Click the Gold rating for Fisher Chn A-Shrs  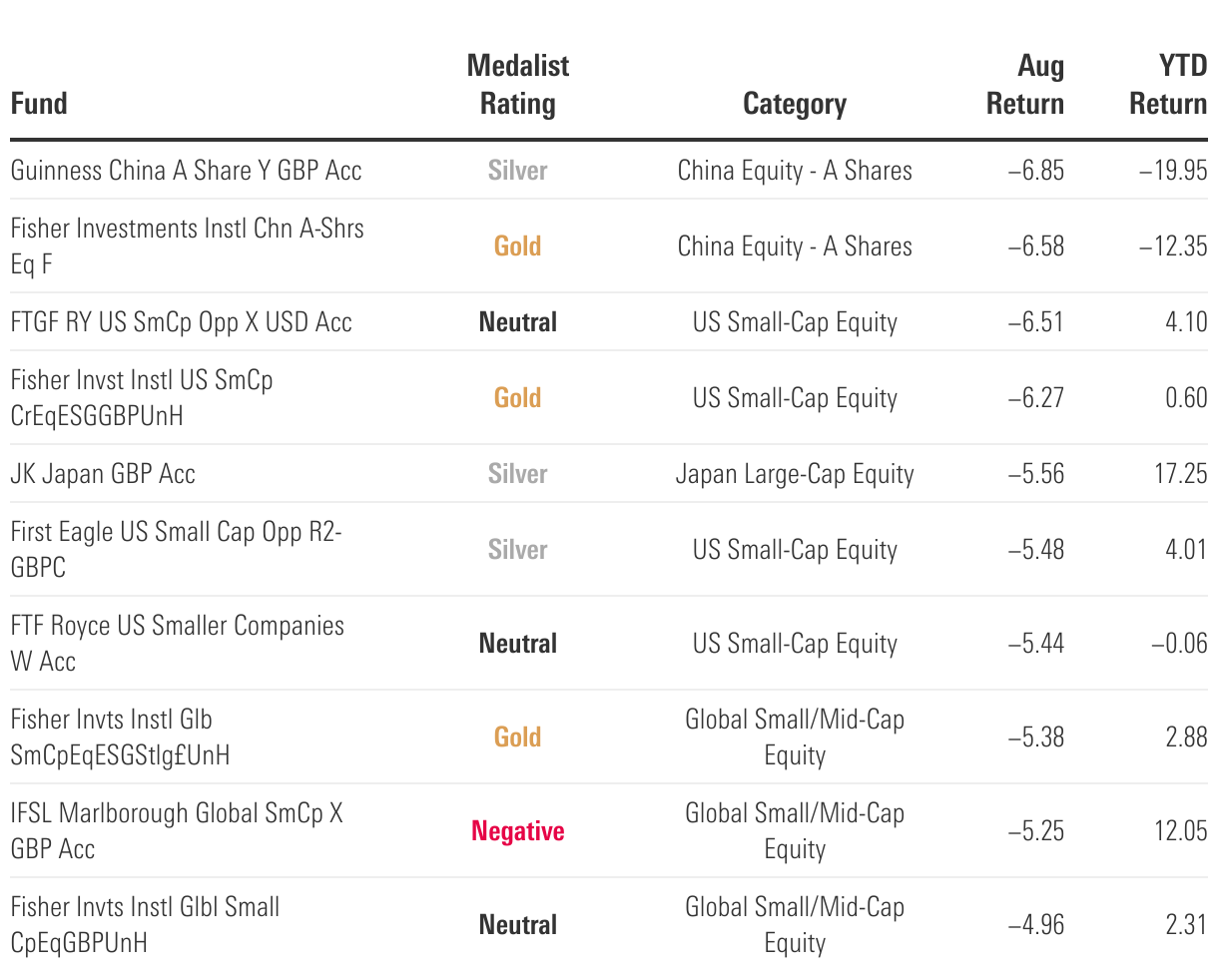[517, 246]
